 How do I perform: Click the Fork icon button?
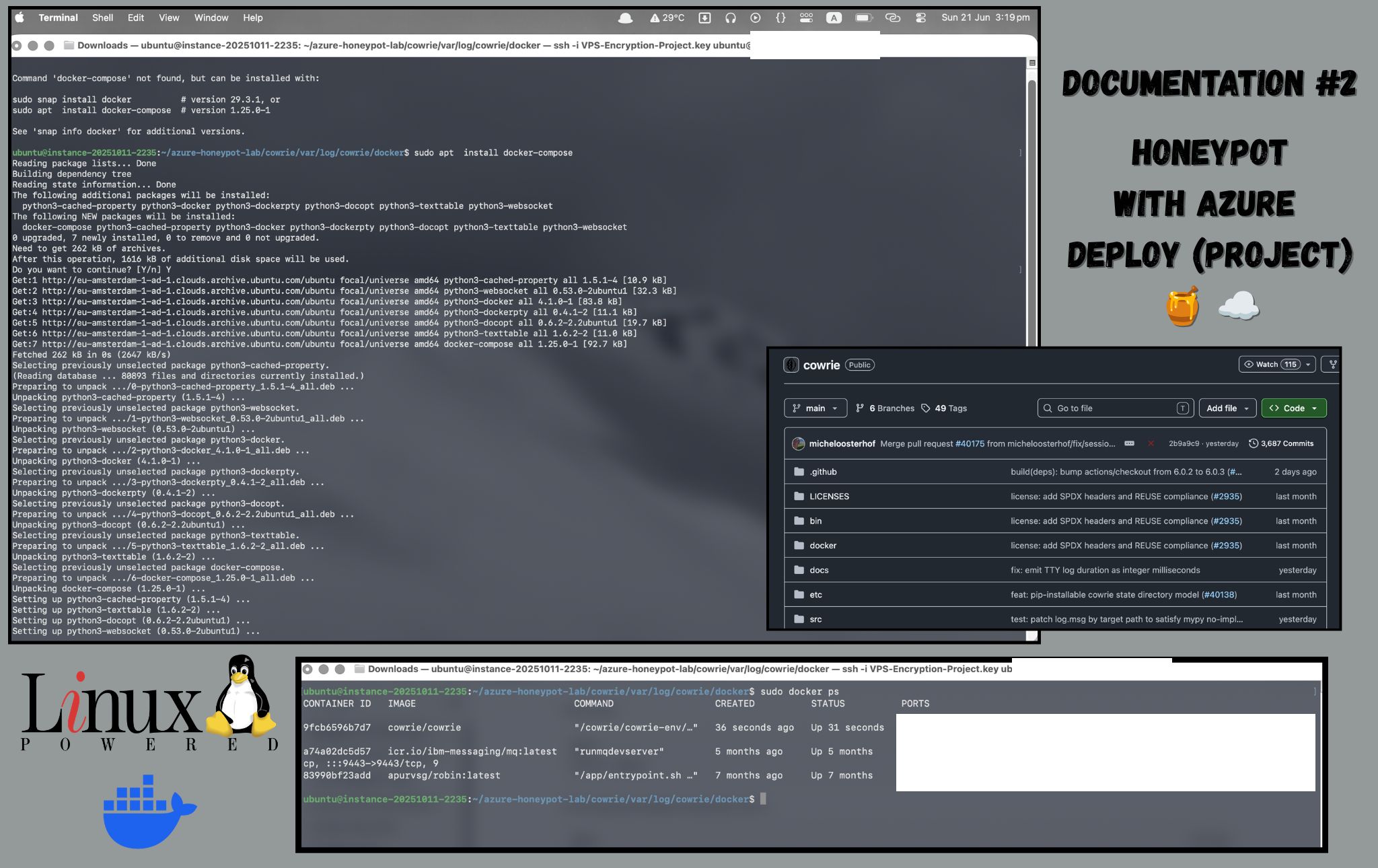pyautogui.click(x=1332, y=364)
